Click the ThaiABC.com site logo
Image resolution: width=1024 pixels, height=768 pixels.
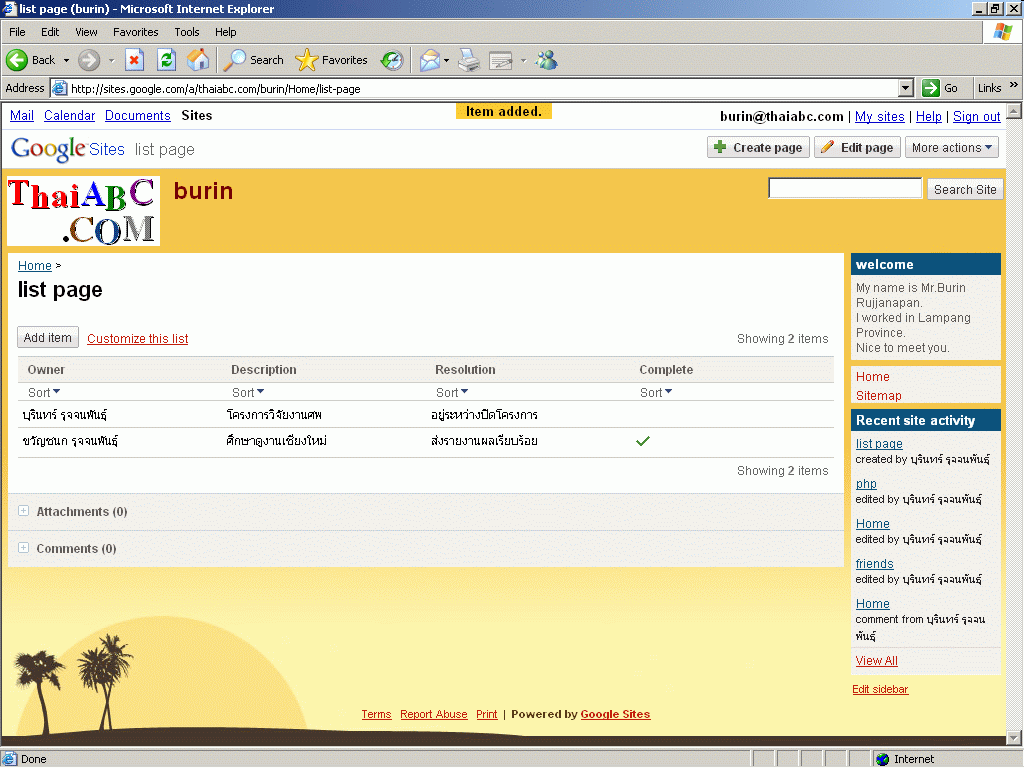[83, 211]
